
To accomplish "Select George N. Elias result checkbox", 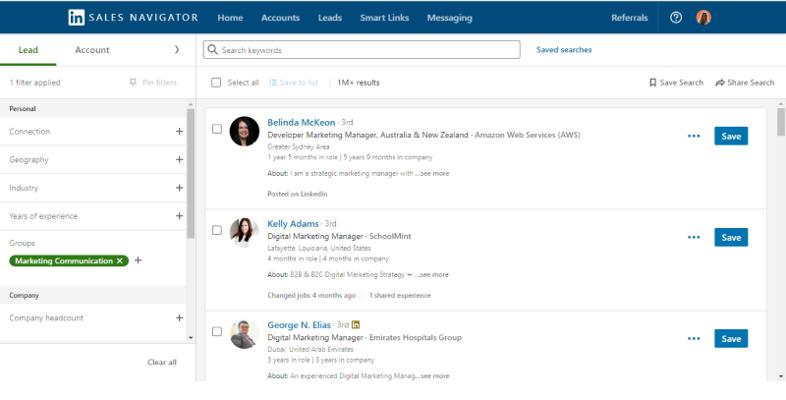I will tap(217, 331).
